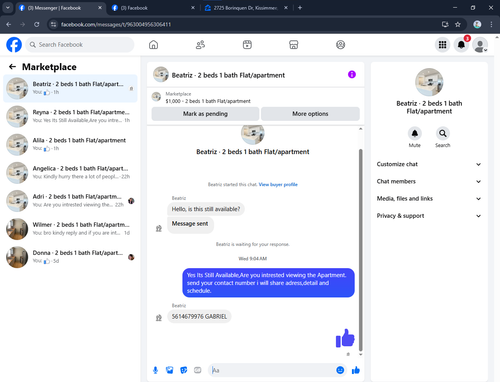Click the 'Hello, is this still available?' message
Screen dimensions: 500x382
[x=206, y=209]
